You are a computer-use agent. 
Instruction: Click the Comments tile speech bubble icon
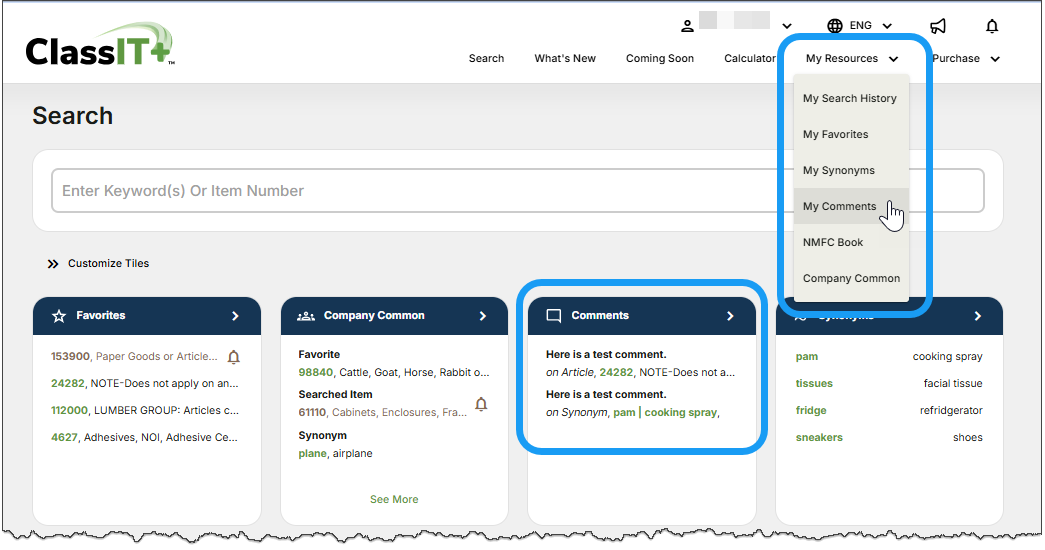(x=553, y=316)
